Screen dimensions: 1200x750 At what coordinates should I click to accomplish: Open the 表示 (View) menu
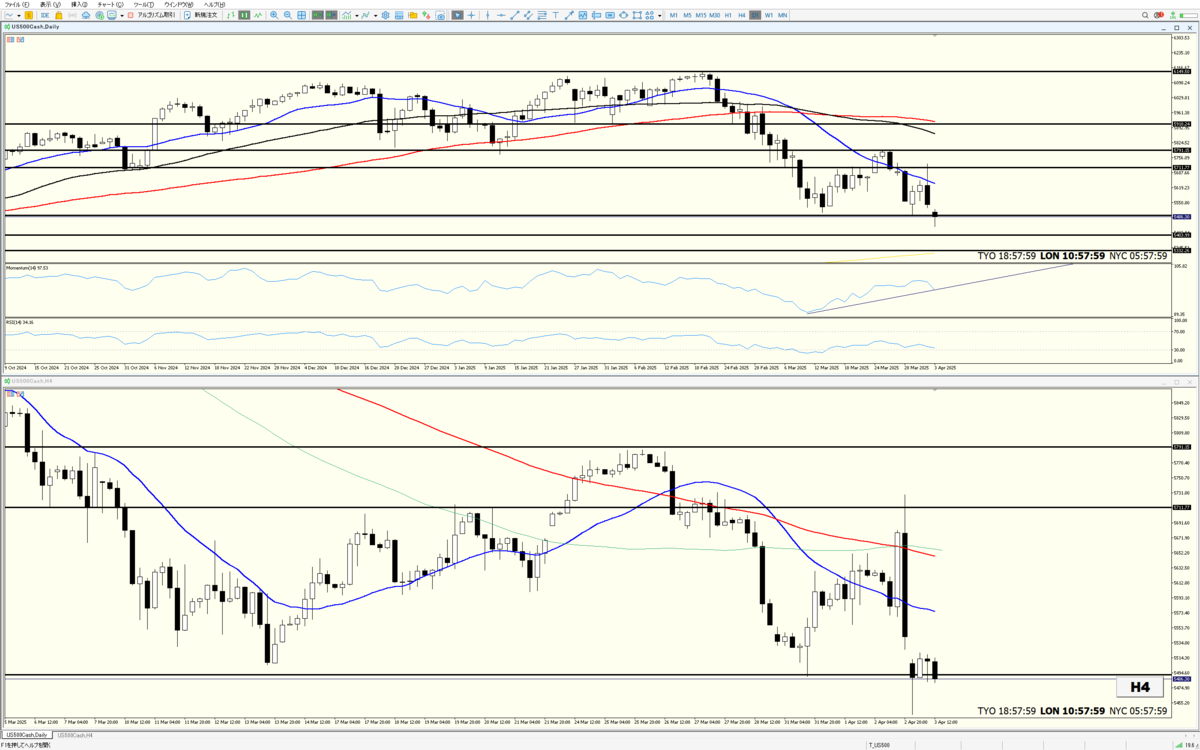point(50,5)
